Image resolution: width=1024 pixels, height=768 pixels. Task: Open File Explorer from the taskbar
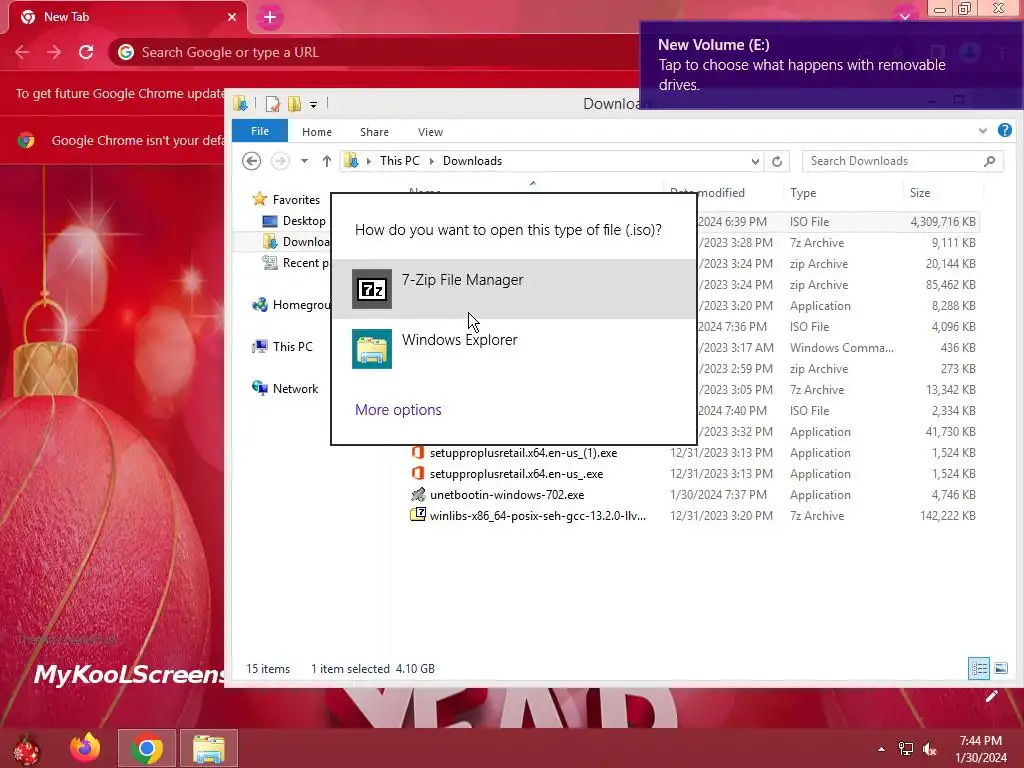(x=209, y=748)
